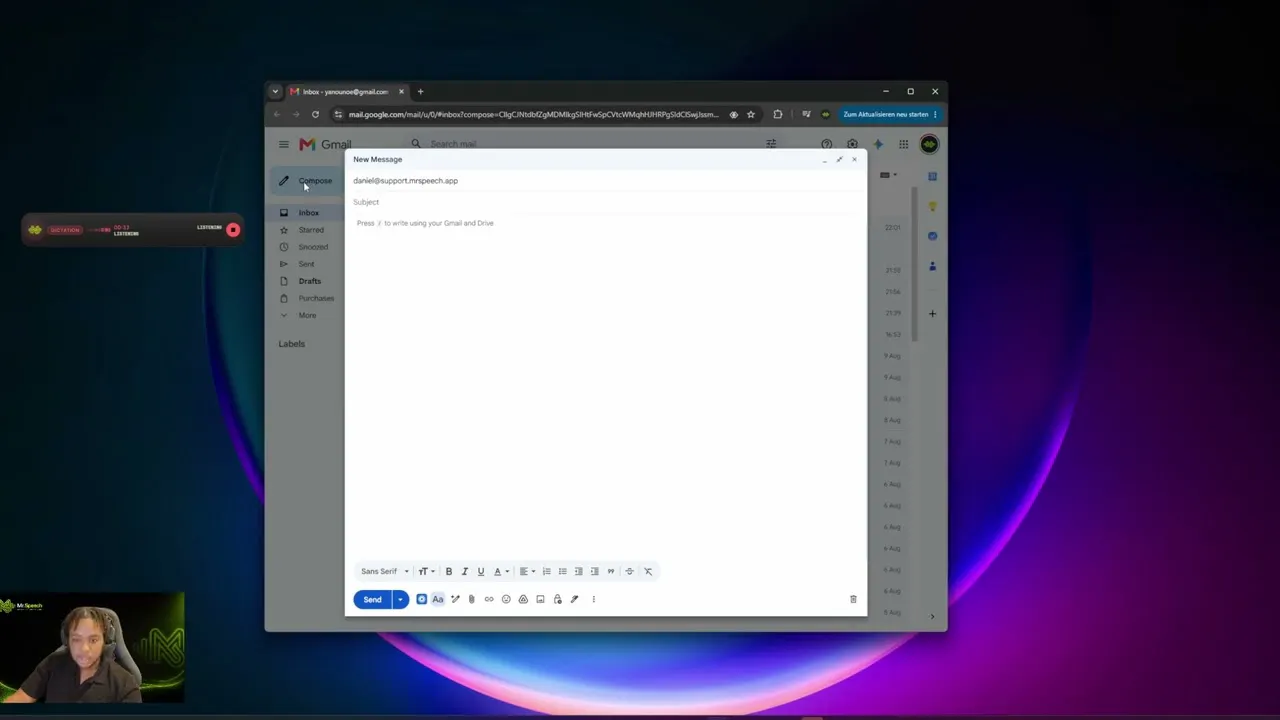Apply quote formatting
1280x720 pixels.
tap(610, 571)
